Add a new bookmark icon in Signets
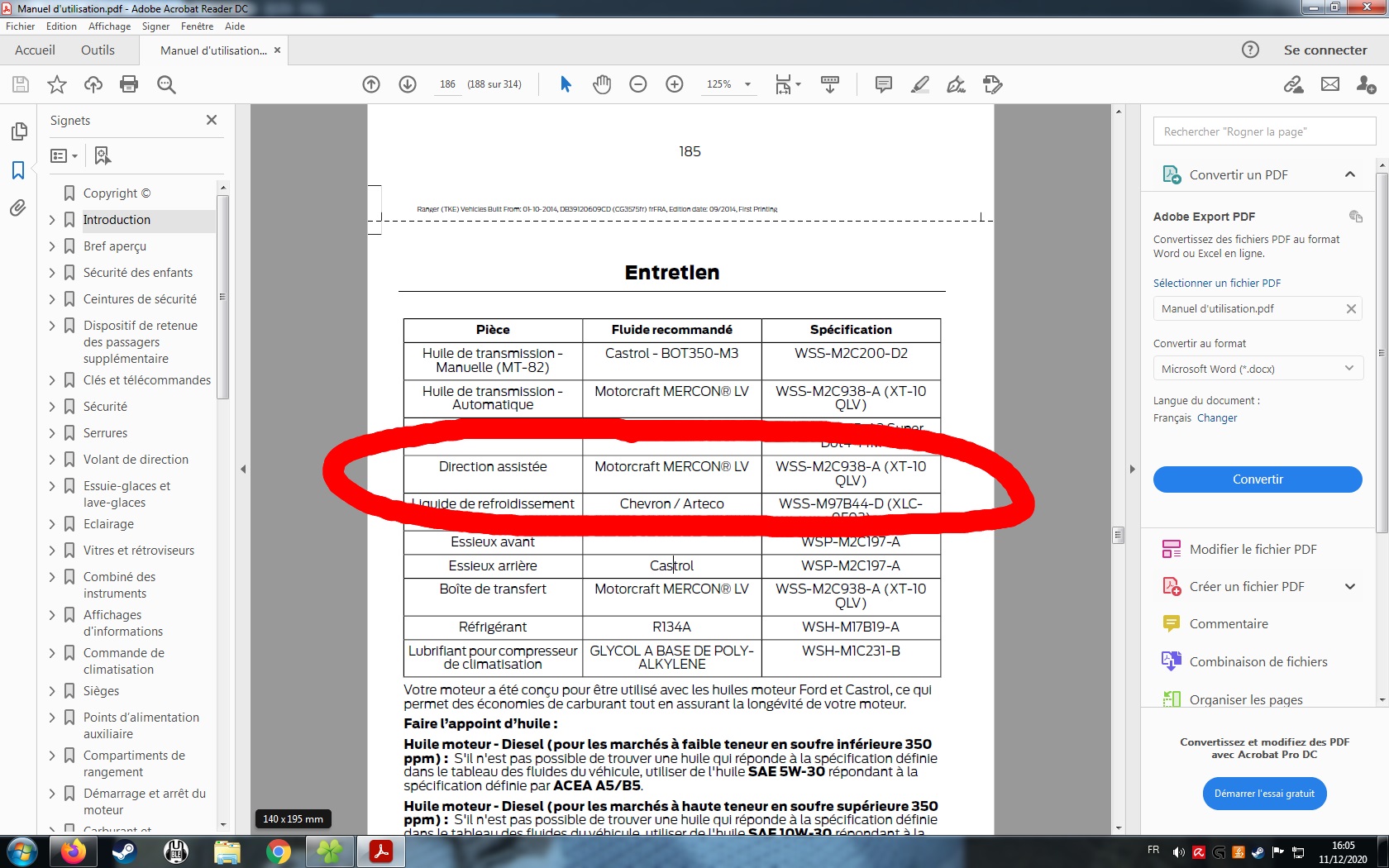The width and height of the screenshot is (1389, 868). click(x=103, y=155)
